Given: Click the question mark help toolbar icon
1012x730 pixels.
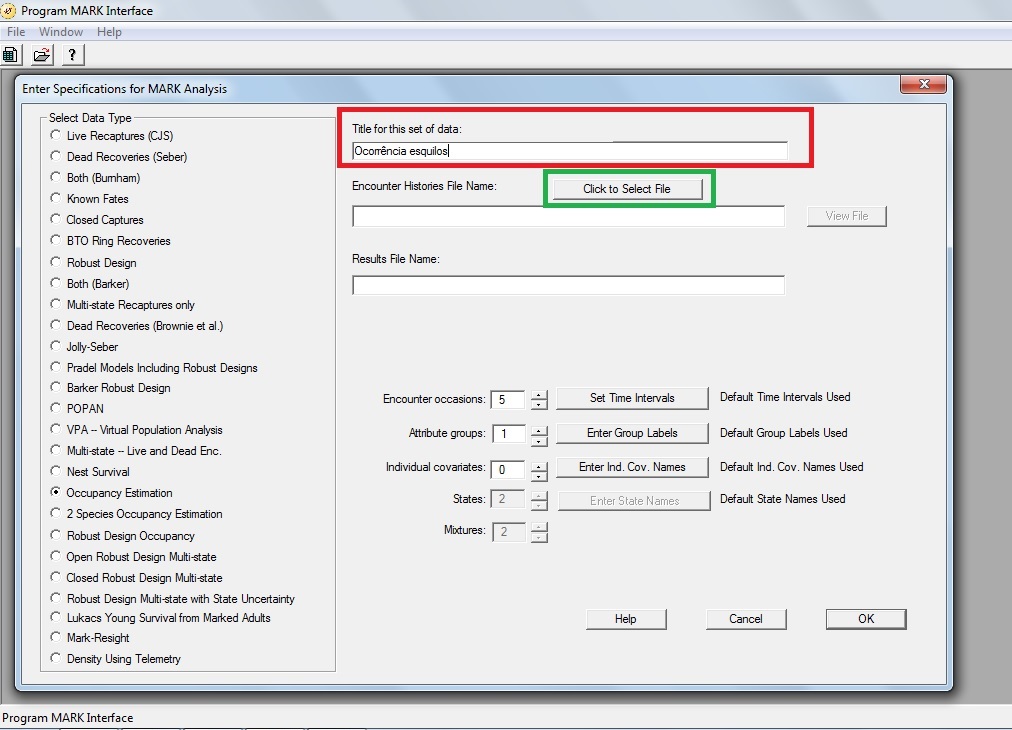Looking at the screenshot, I should tap(72, 55).
